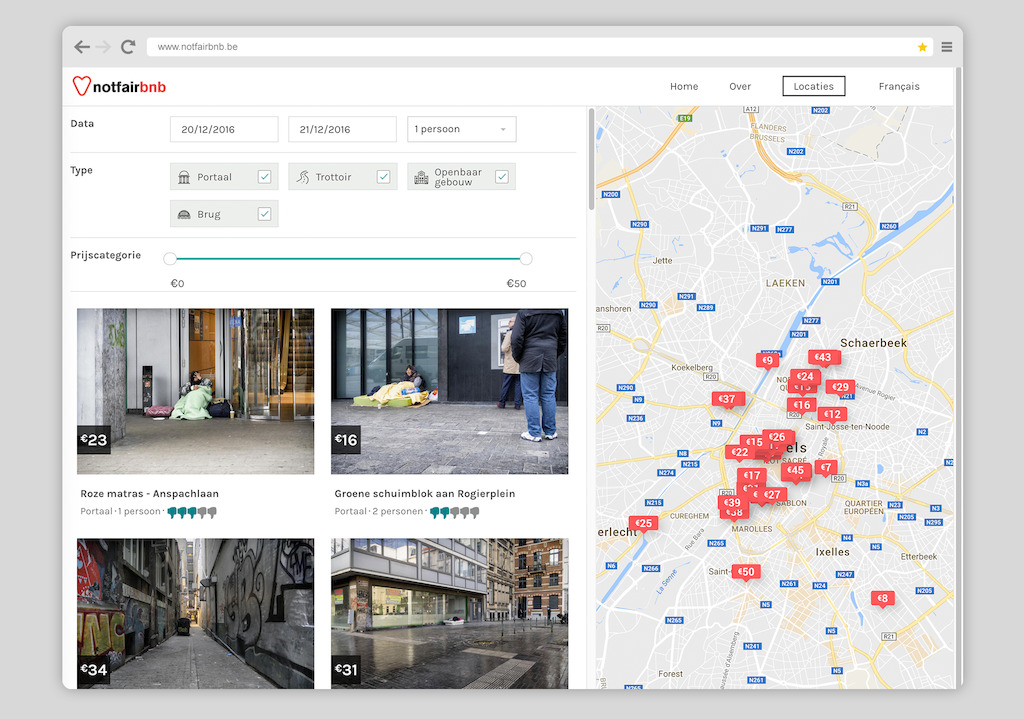Select the €8 map price marker
This screenshot has width=1024, height=719.
[x=882, y=598]
